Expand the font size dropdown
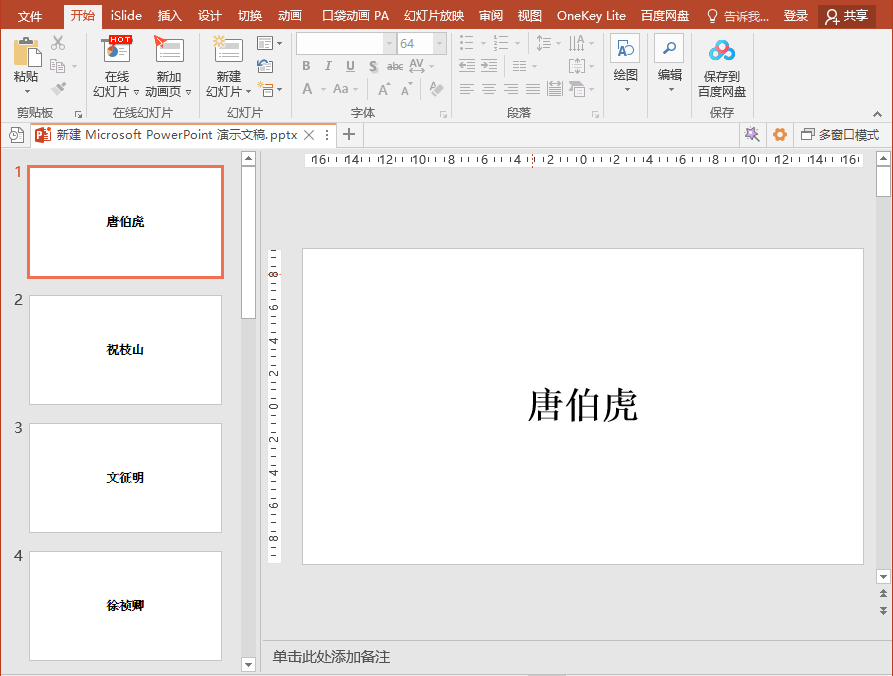This screenshot has width=893, height=676. [x=440, y=44]
